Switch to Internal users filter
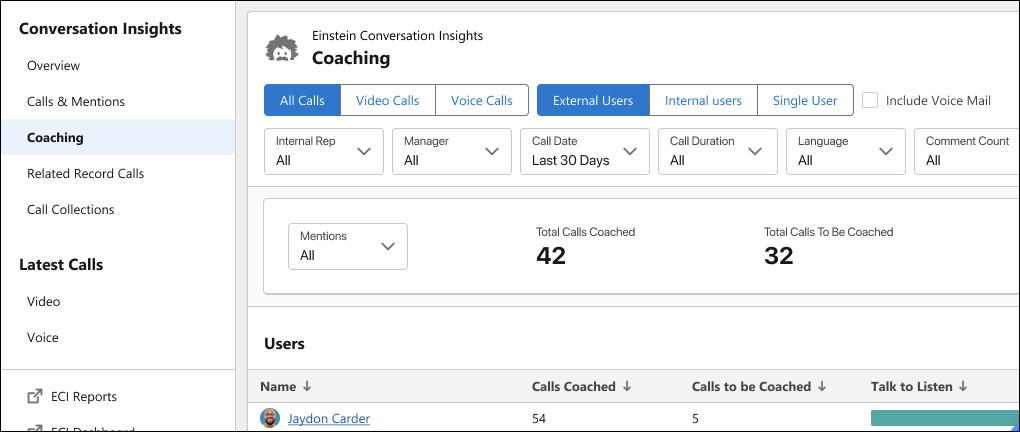 pyautogui.click(x=703, y=100)
